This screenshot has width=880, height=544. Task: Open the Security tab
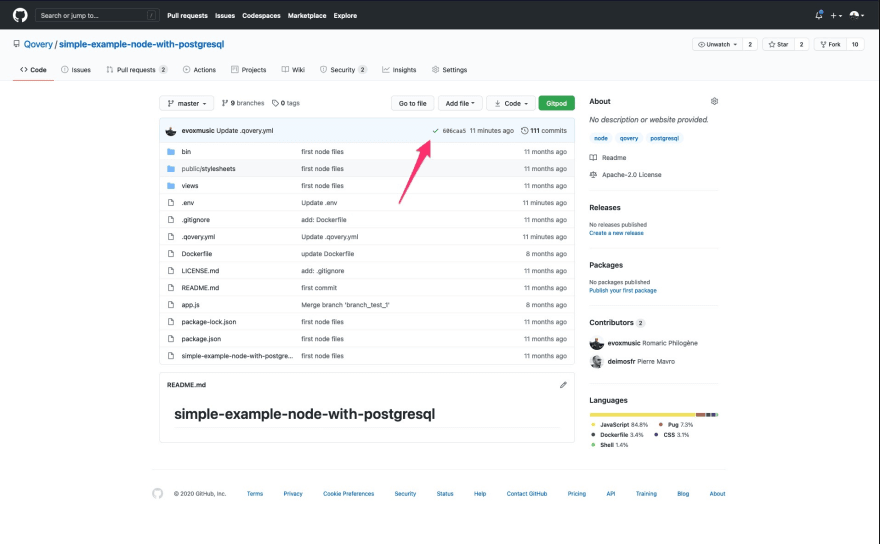click(343, 70)
